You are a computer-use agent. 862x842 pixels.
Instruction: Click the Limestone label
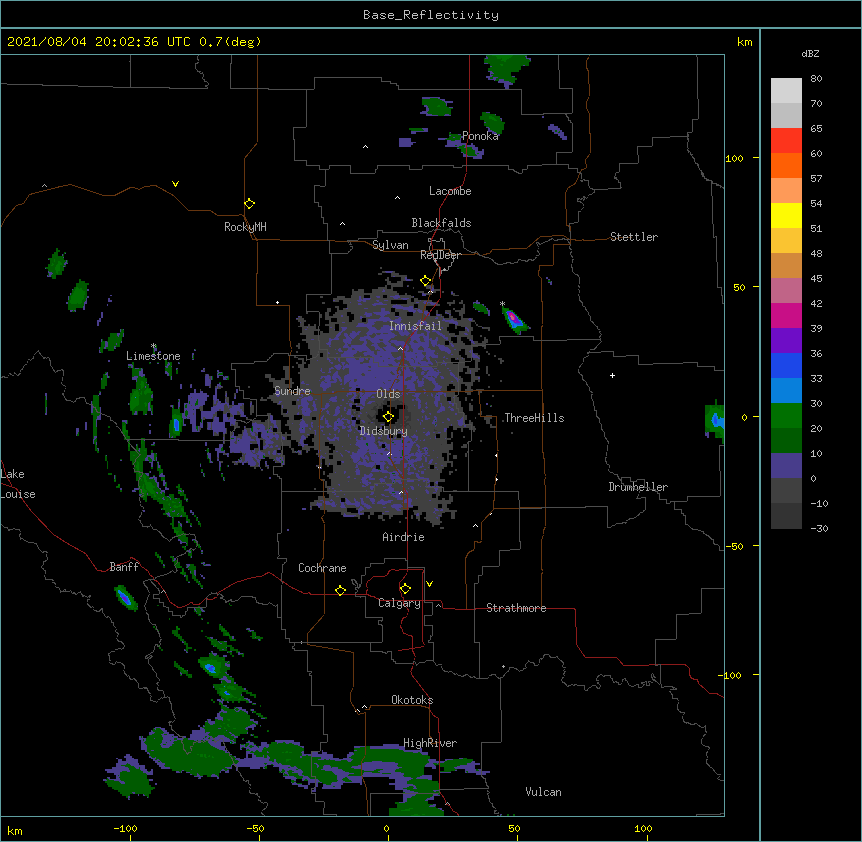(153, 356)
